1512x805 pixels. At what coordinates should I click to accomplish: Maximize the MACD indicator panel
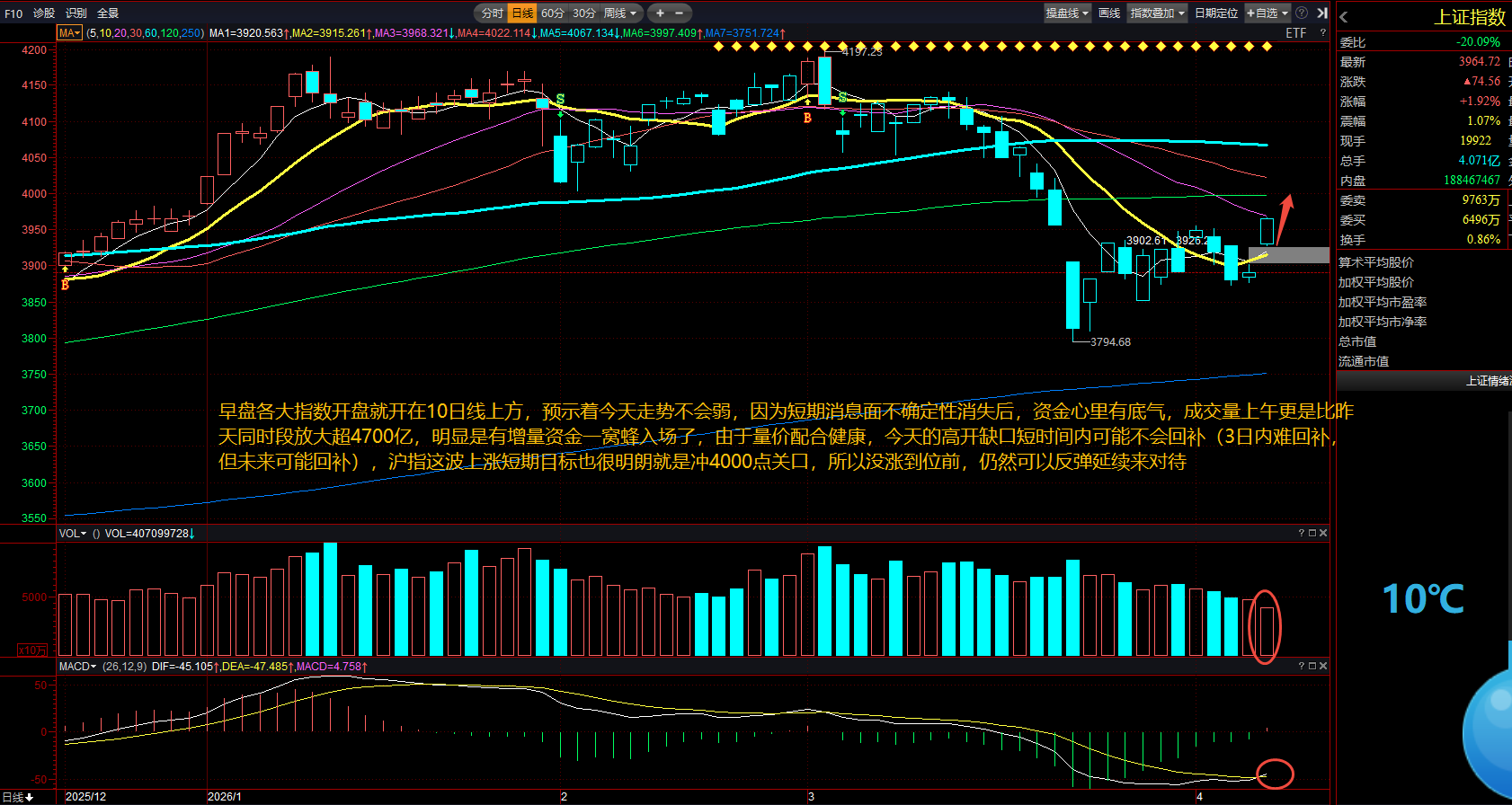click(x=1312, y=666)
